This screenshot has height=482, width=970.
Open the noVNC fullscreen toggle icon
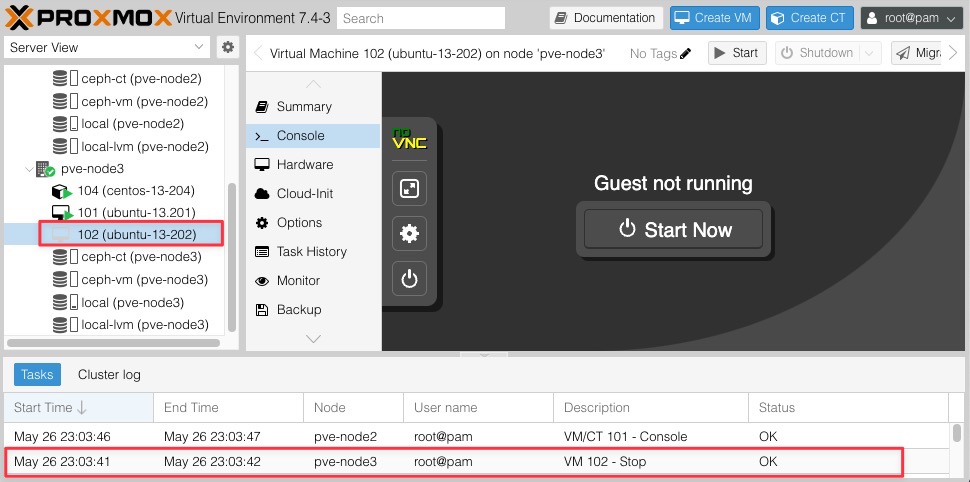(410, 188)
